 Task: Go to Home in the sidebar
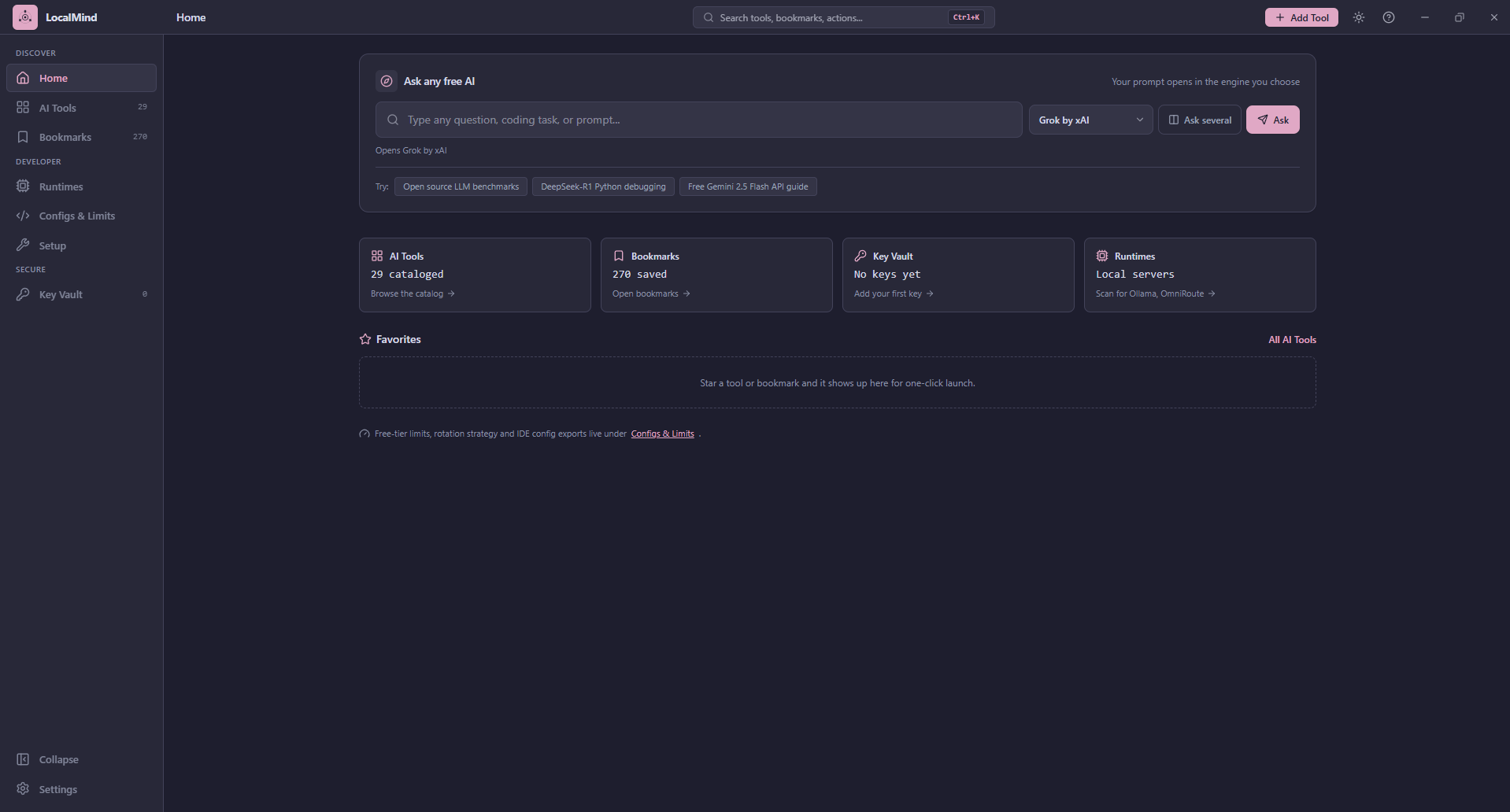click(x=81, y=78)
